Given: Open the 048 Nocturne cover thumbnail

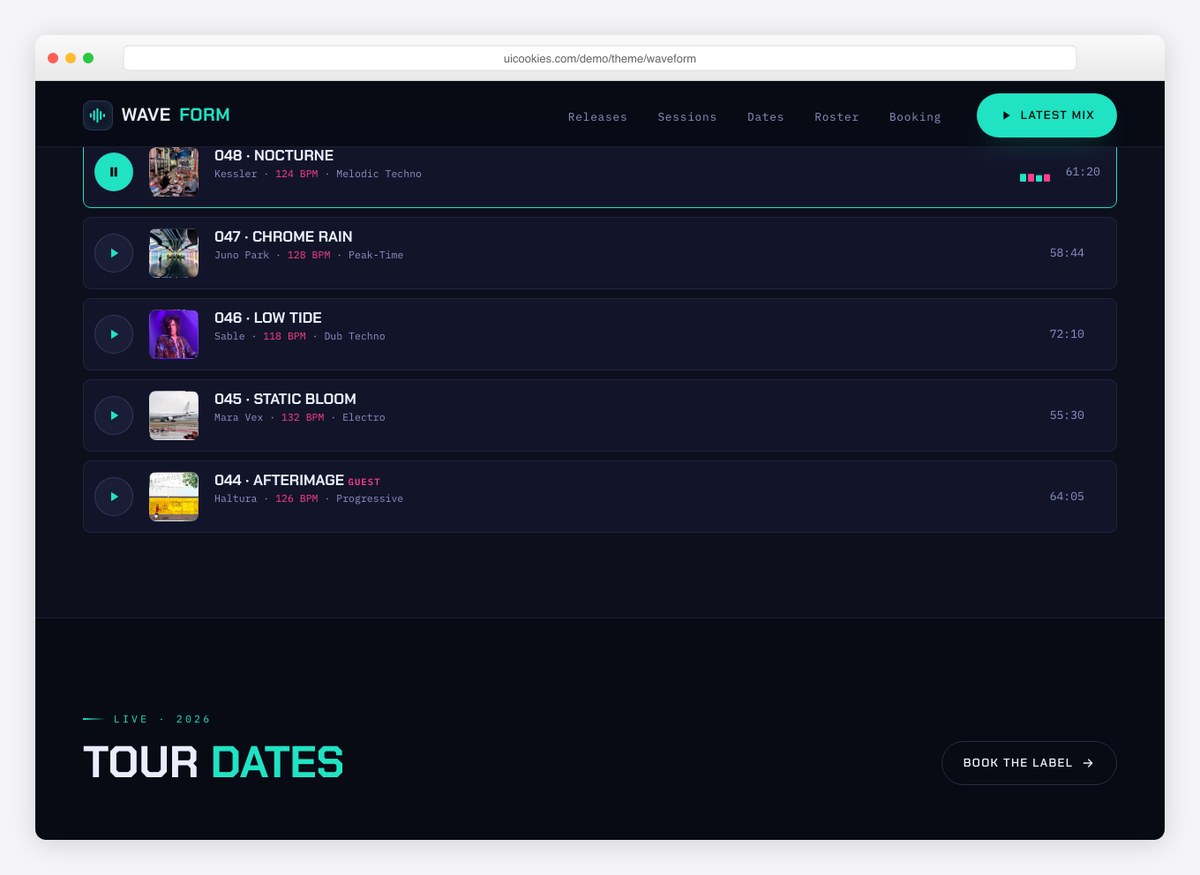Looking at the screenshot, I should 174,172.
